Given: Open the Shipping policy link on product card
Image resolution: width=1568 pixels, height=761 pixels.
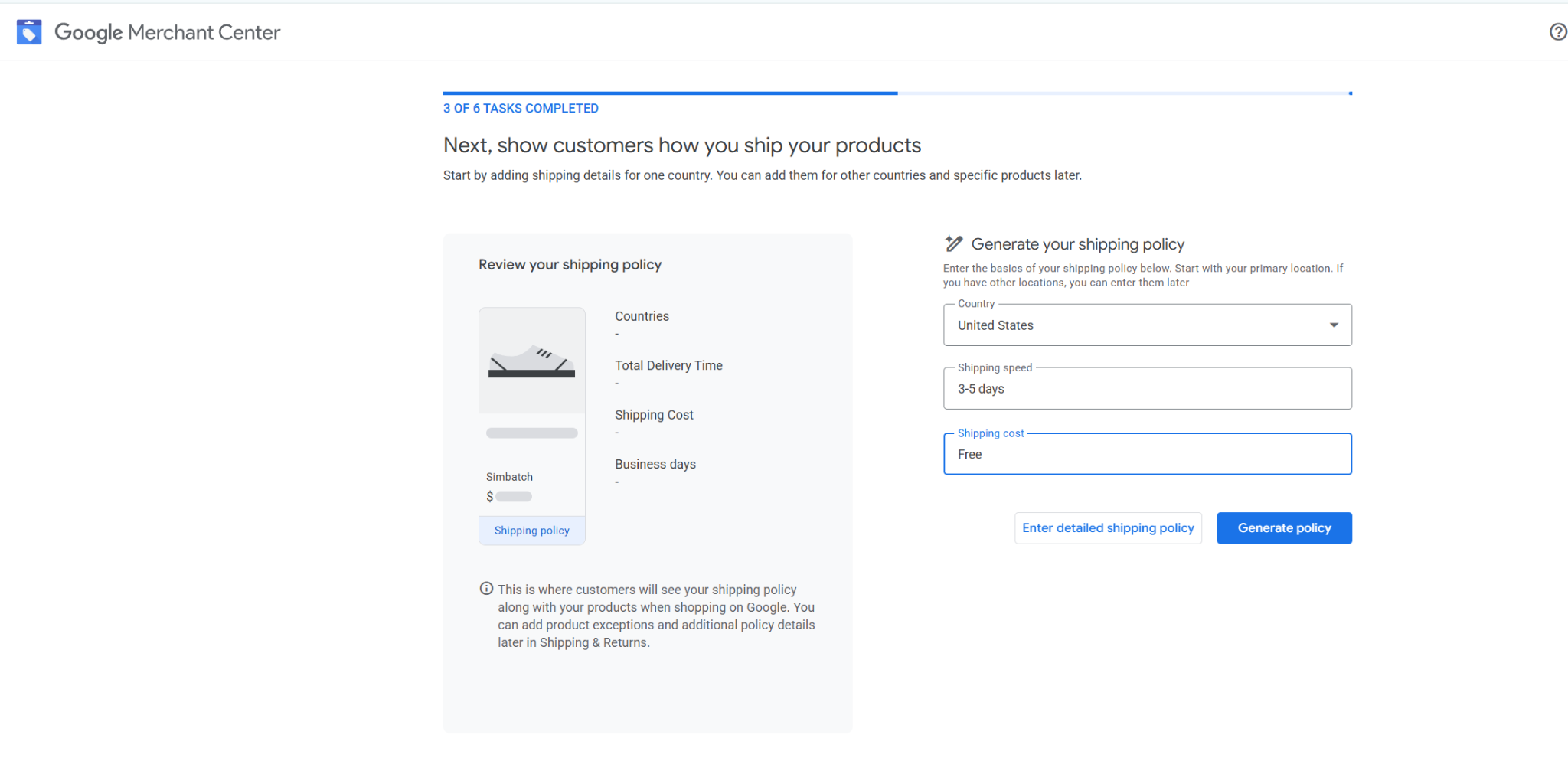Looking at the screenshot, I should tap(532, 531).
